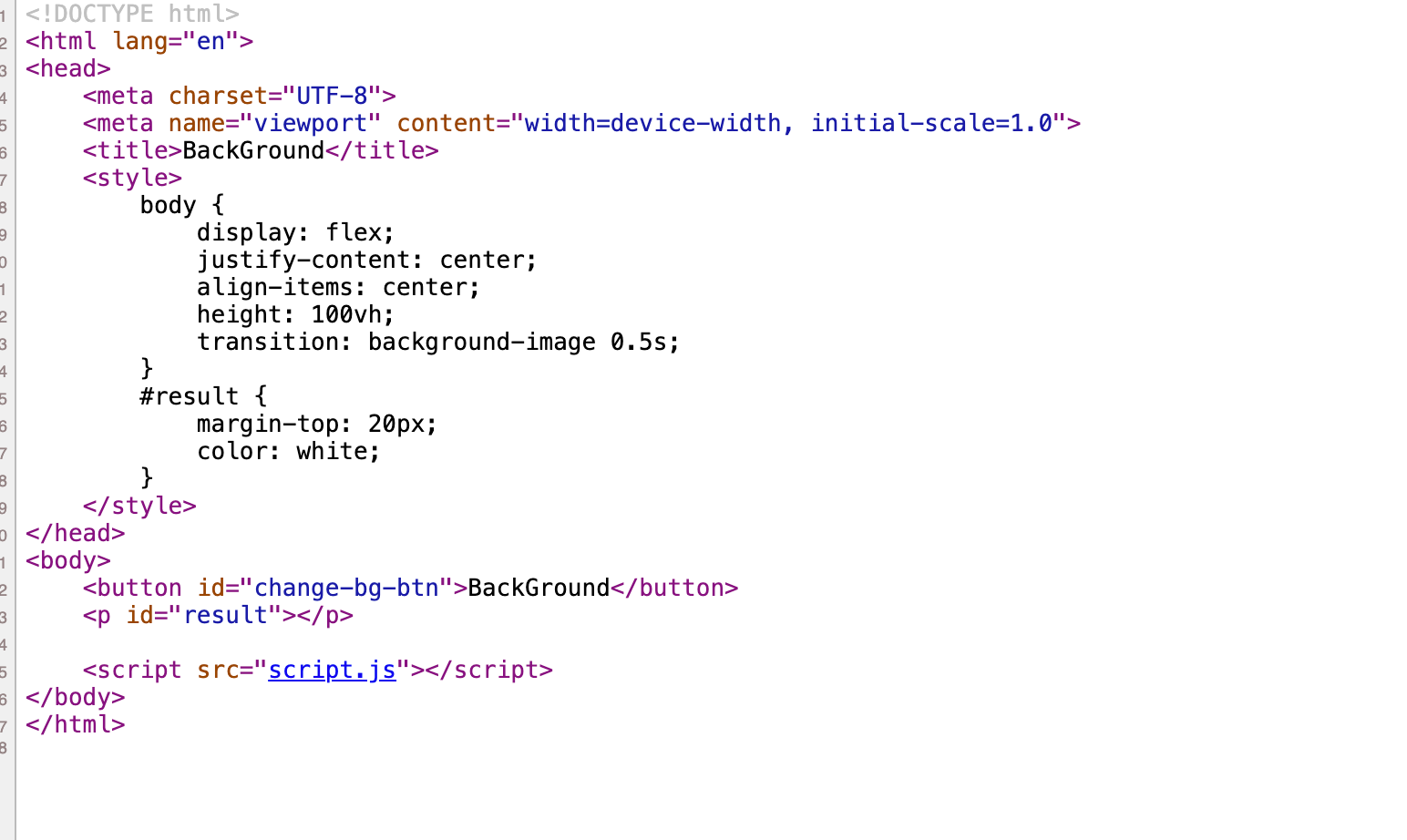
Task: Open the script.js link
Action: [x=332, y=670]
